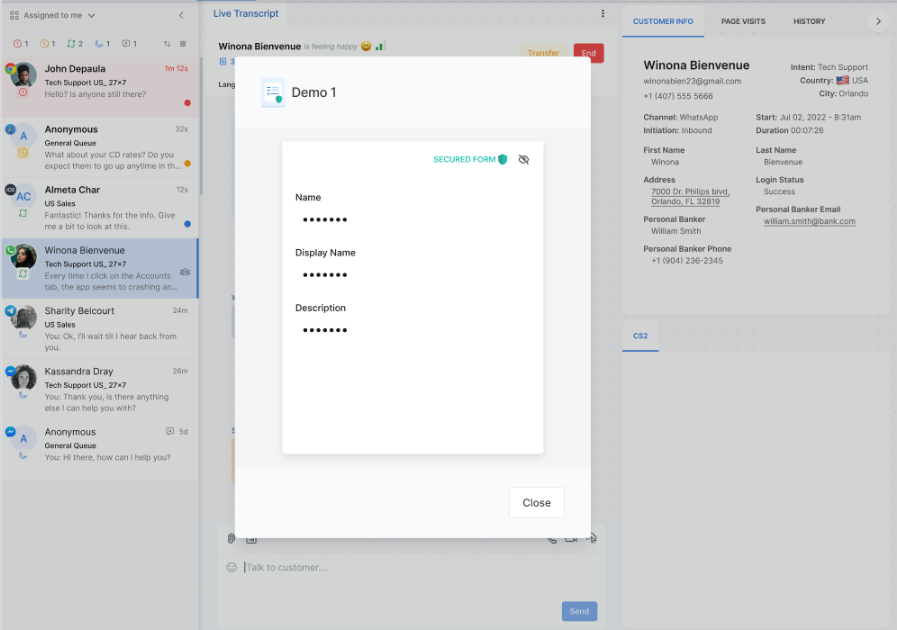Filter by green transfer arrows icon
Viewport: 897px width, 630px height.
coord(74,44)
